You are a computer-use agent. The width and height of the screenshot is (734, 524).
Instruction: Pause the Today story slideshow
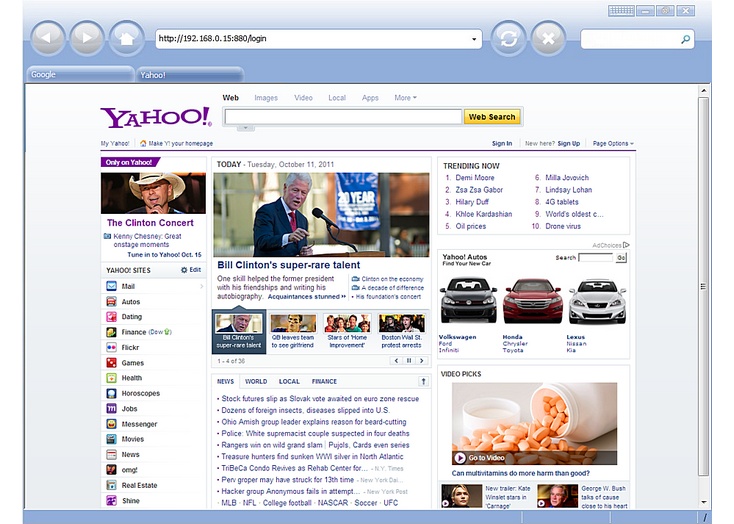[x=409, y=361]
